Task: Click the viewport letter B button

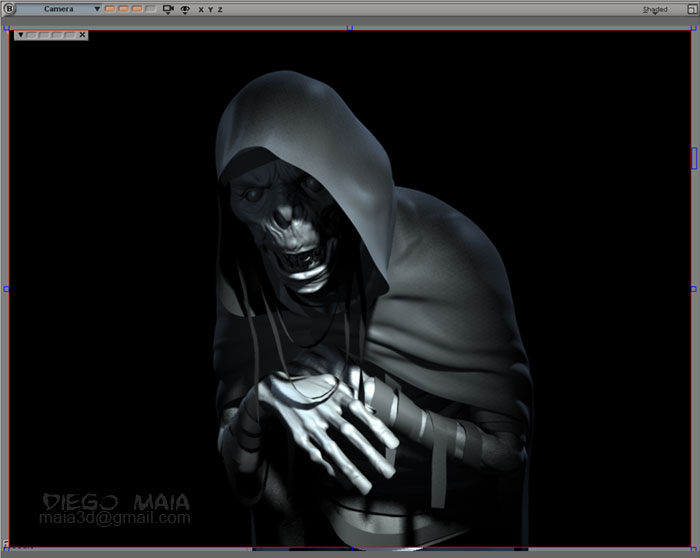Action: point(9,9)
